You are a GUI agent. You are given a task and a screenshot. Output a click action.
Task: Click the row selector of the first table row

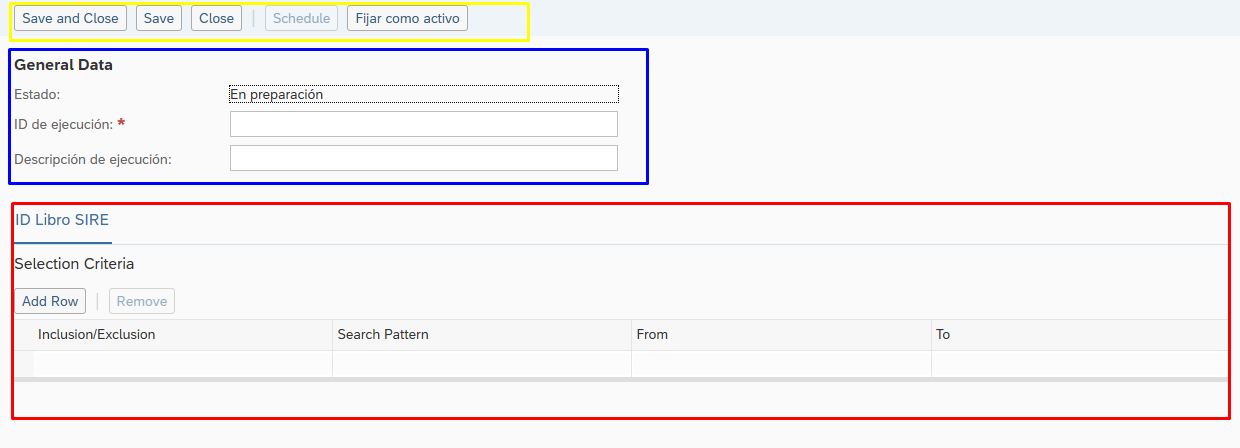[x=23, y=364]
